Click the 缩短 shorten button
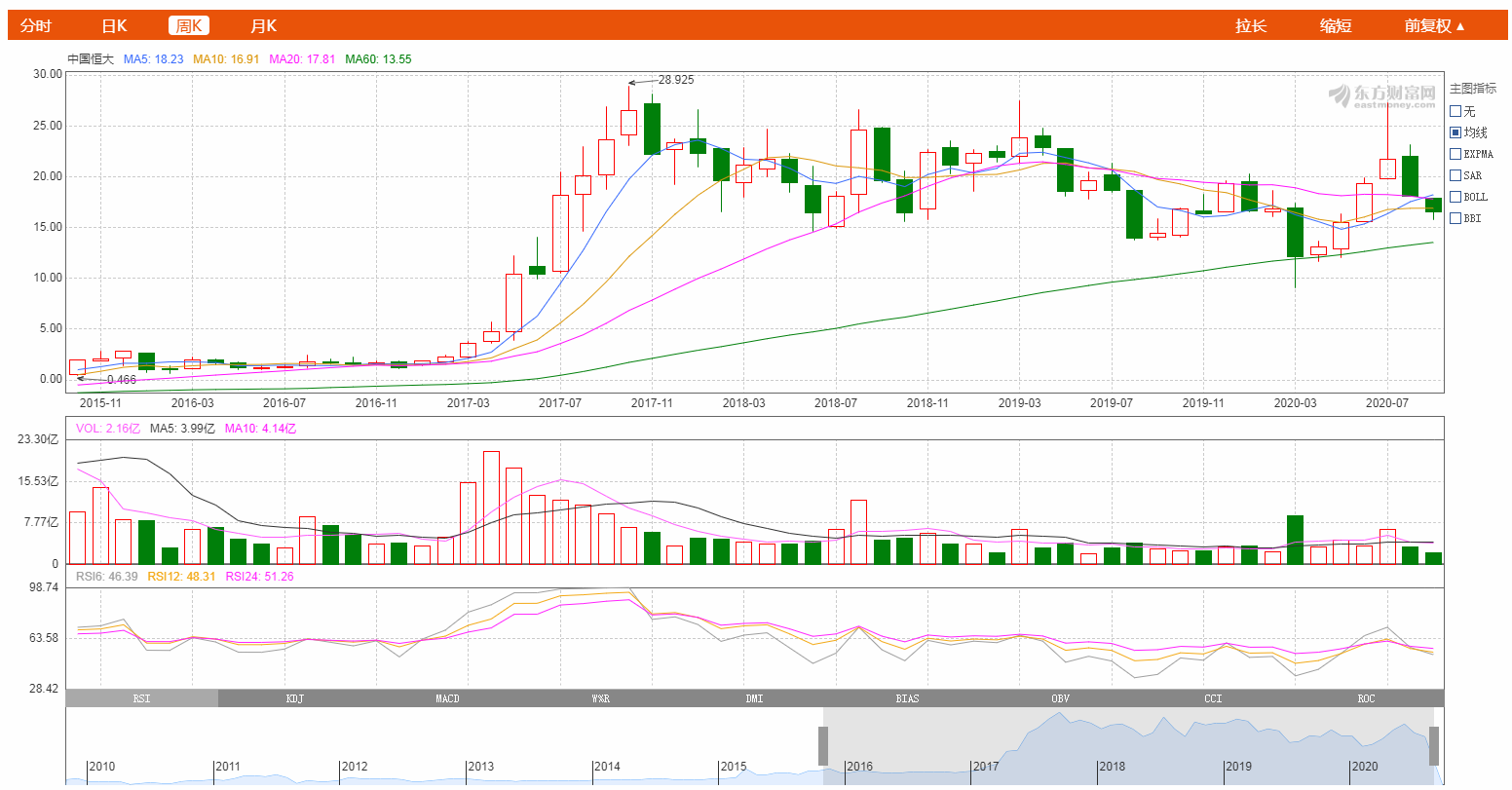The height and width of the screenshot is (790, 1512). click(1336, 26)
